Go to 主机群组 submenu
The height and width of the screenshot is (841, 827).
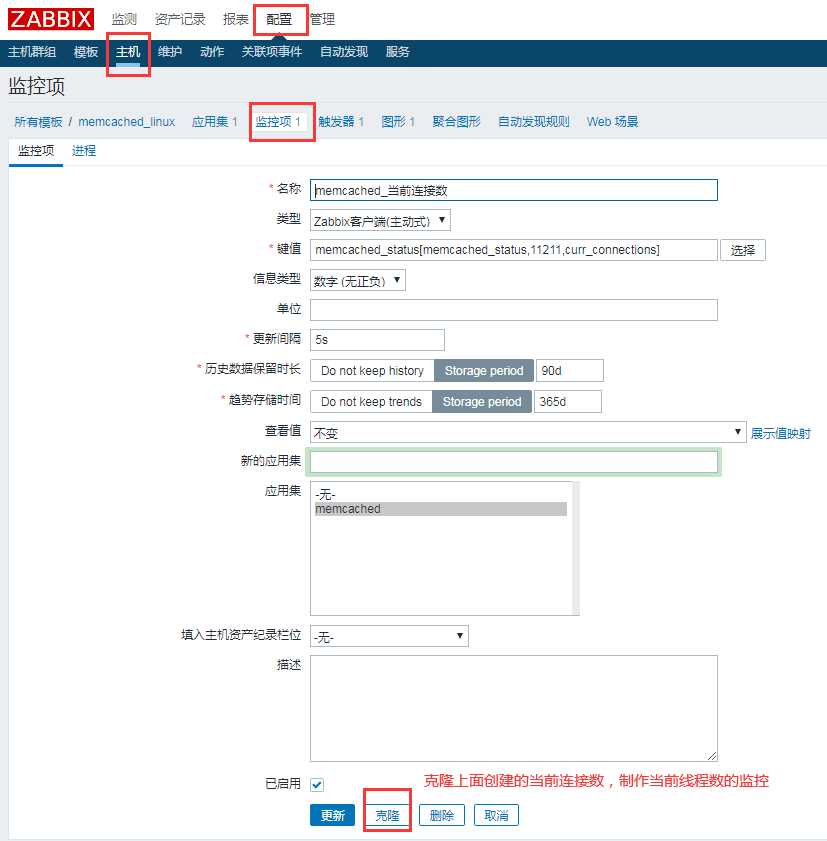[x=32, y=52]
